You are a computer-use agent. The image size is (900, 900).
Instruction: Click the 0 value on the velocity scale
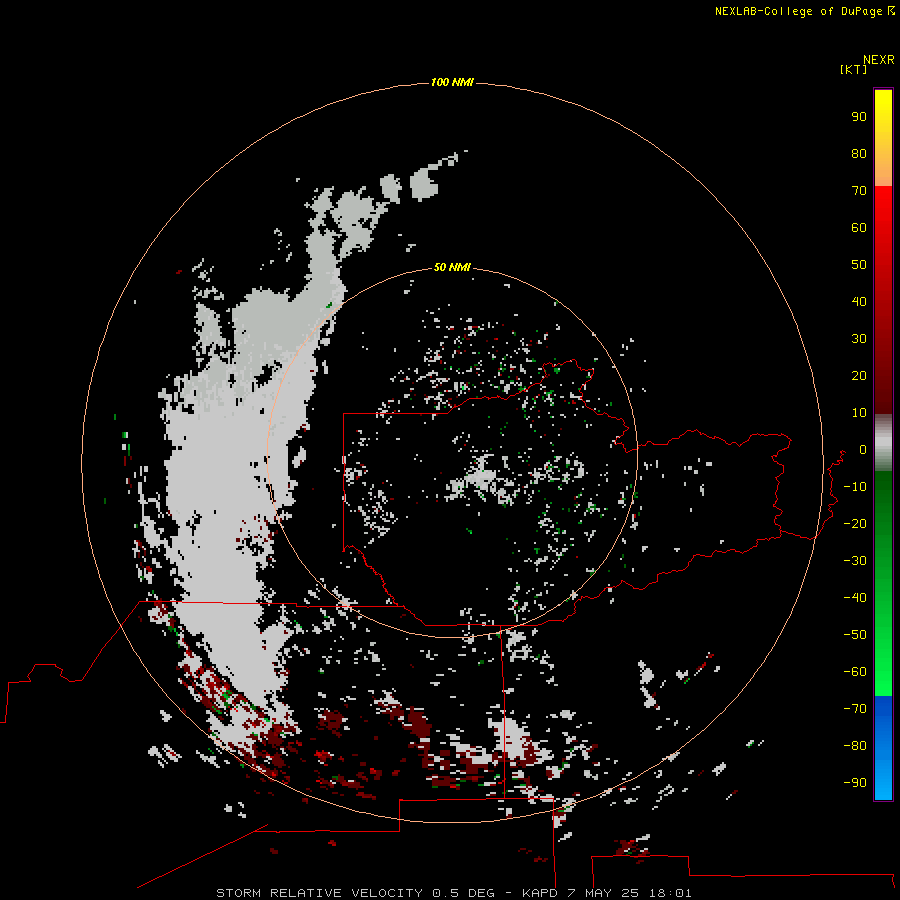pyautogui.click(x=862, y=450)
